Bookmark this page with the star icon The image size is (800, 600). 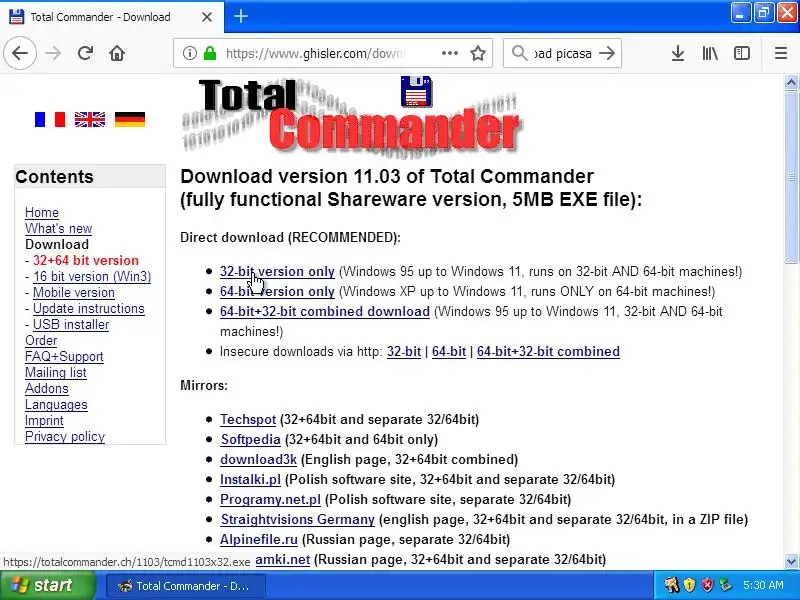(478, 53)
